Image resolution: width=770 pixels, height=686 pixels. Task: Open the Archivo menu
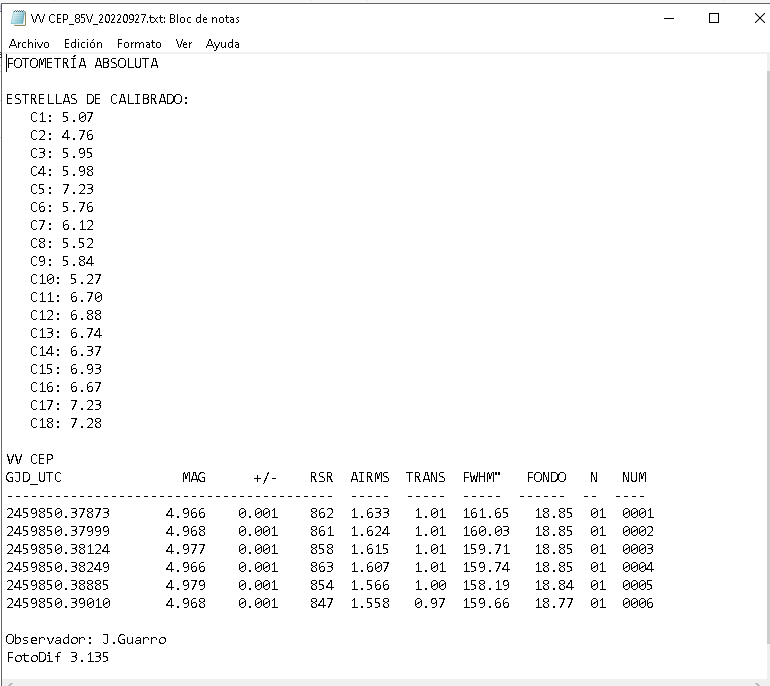pos(29,44)
